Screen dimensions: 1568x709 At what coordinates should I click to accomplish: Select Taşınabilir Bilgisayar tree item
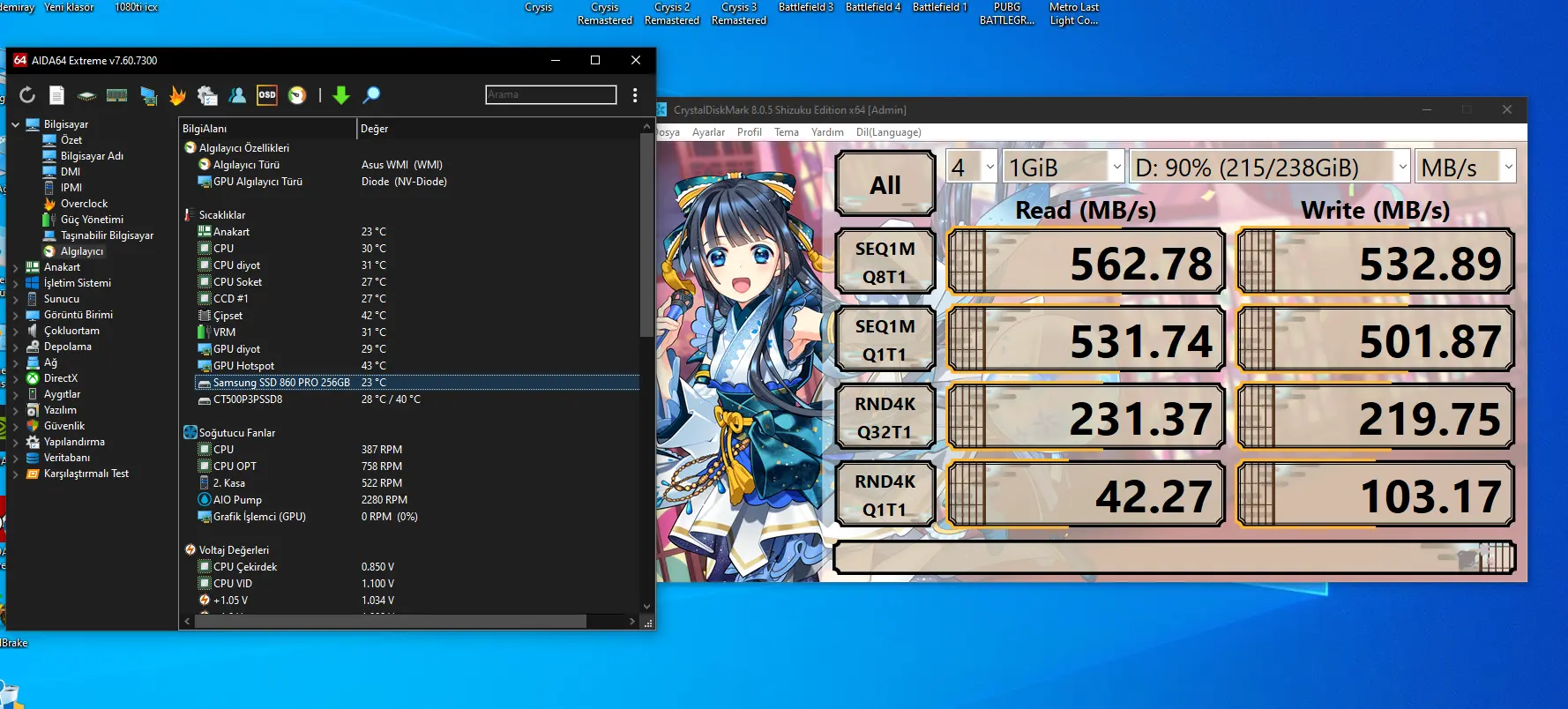107,235
